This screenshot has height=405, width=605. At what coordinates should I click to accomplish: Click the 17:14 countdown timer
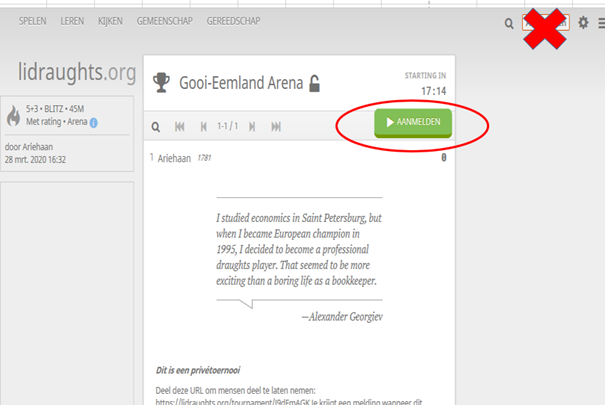coord(434,91)
